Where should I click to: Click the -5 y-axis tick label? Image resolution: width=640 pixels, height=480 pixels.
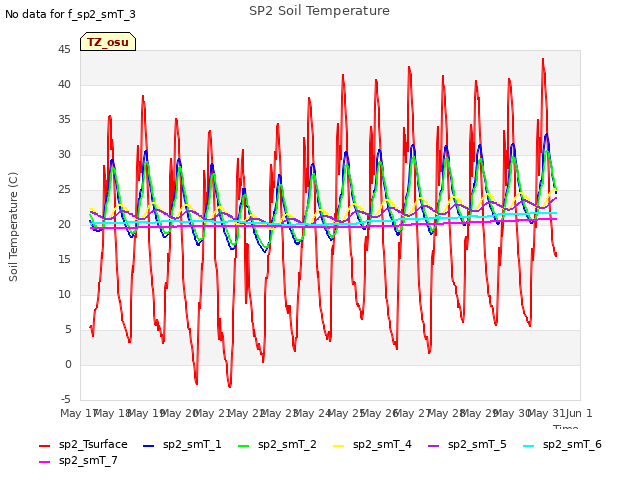pyautogui.click(x=66, y=399)
